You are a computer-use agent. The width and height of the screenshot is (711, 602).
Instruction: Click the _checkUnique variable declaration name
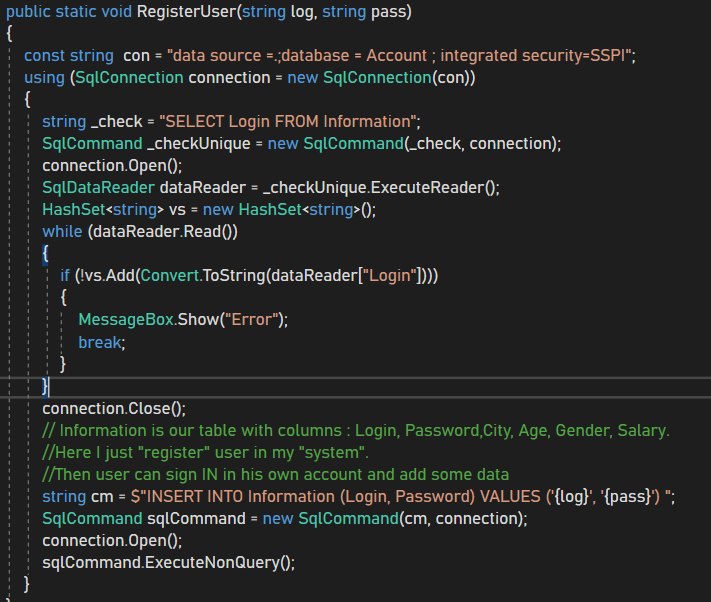(x=199, y=144)
